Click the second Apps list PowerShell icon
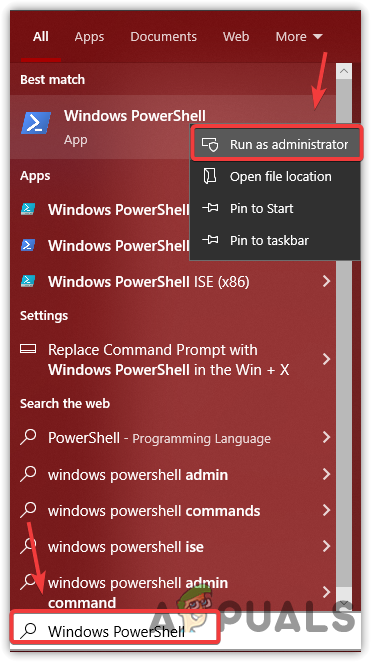 pos(28,245)
